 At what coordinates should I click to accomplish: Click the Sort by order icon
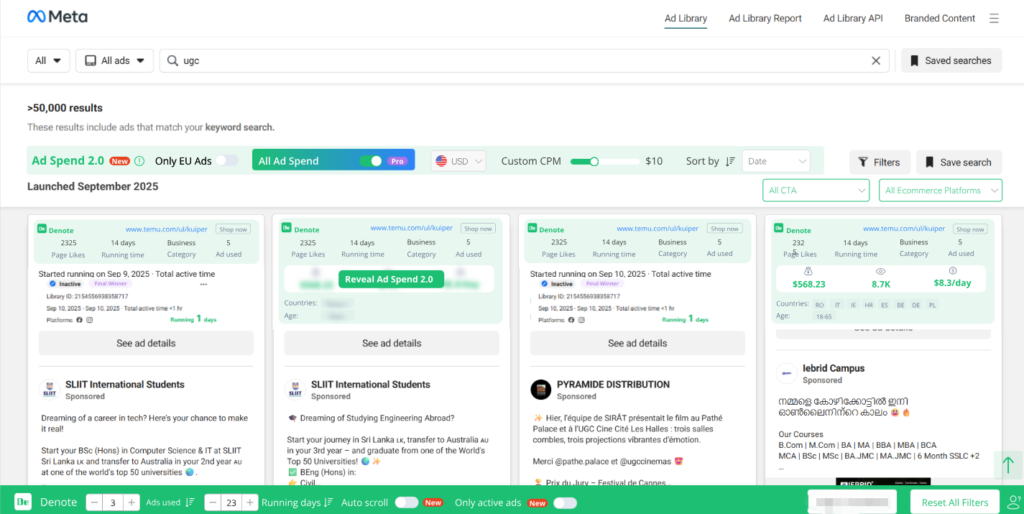[730, 161]
